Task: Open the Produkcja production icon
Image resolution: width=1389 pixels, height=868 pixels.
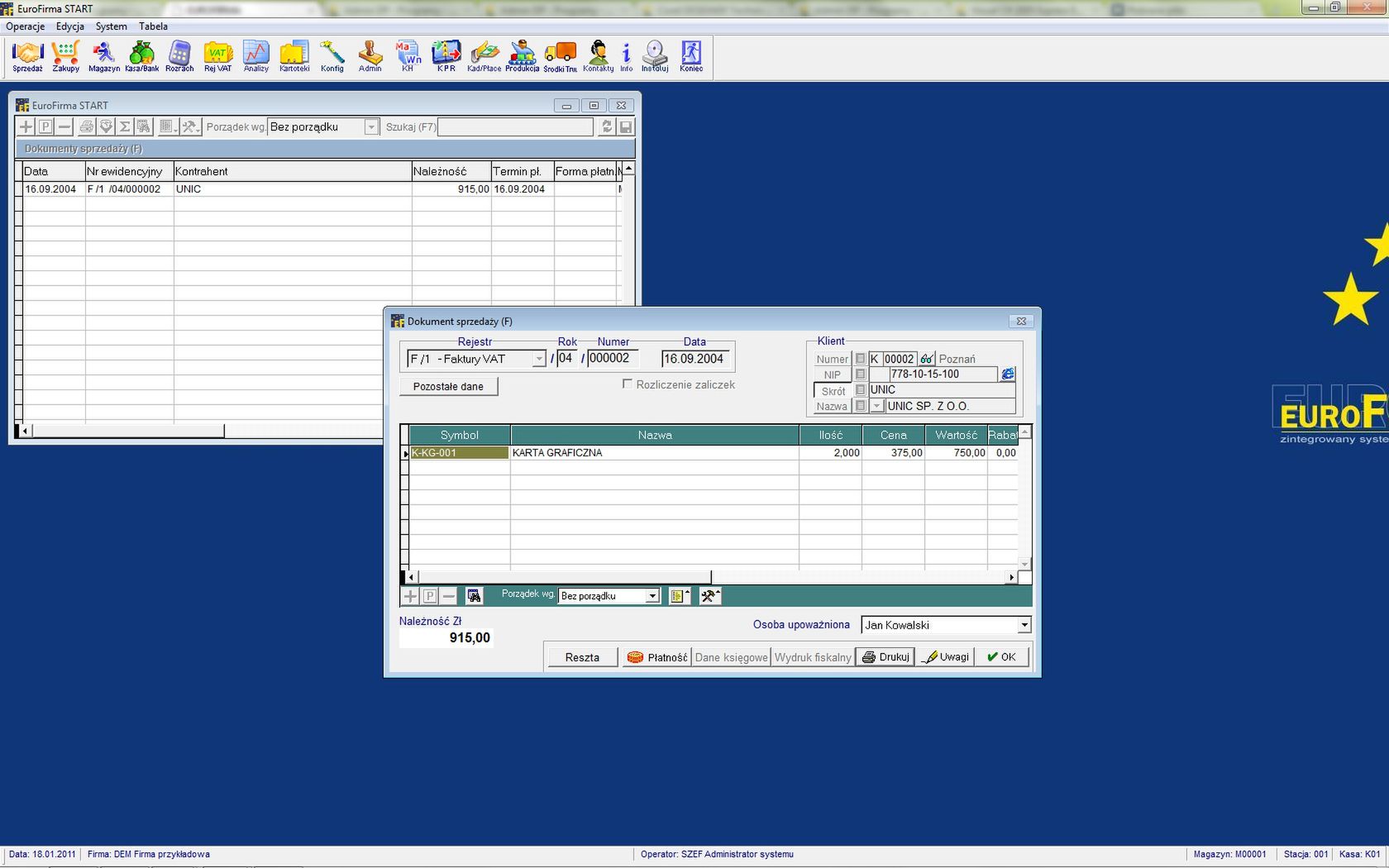Action: tap(523, 56)
